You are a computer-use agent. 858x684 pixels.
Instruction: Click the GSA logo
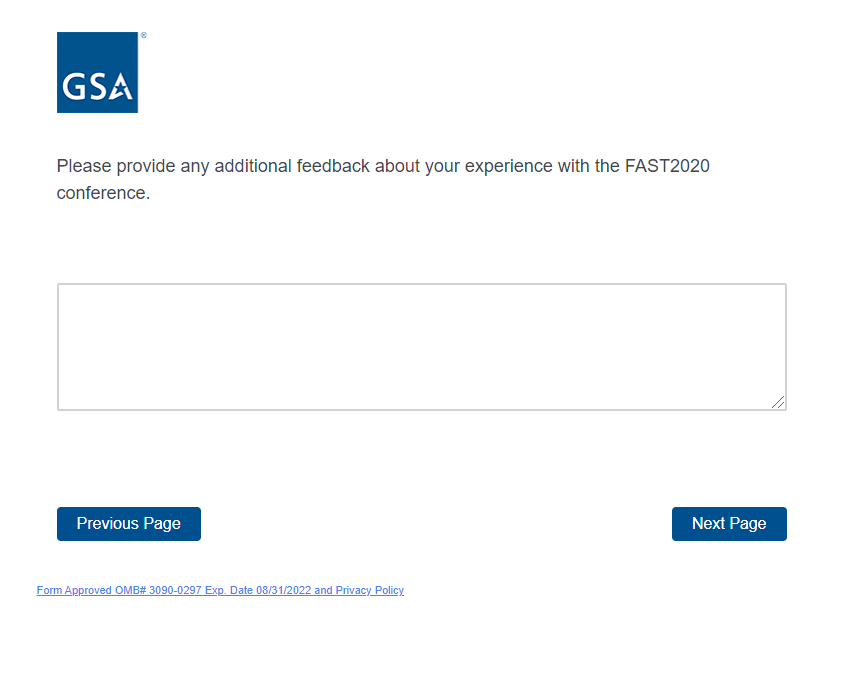click(x=97, y=72)
